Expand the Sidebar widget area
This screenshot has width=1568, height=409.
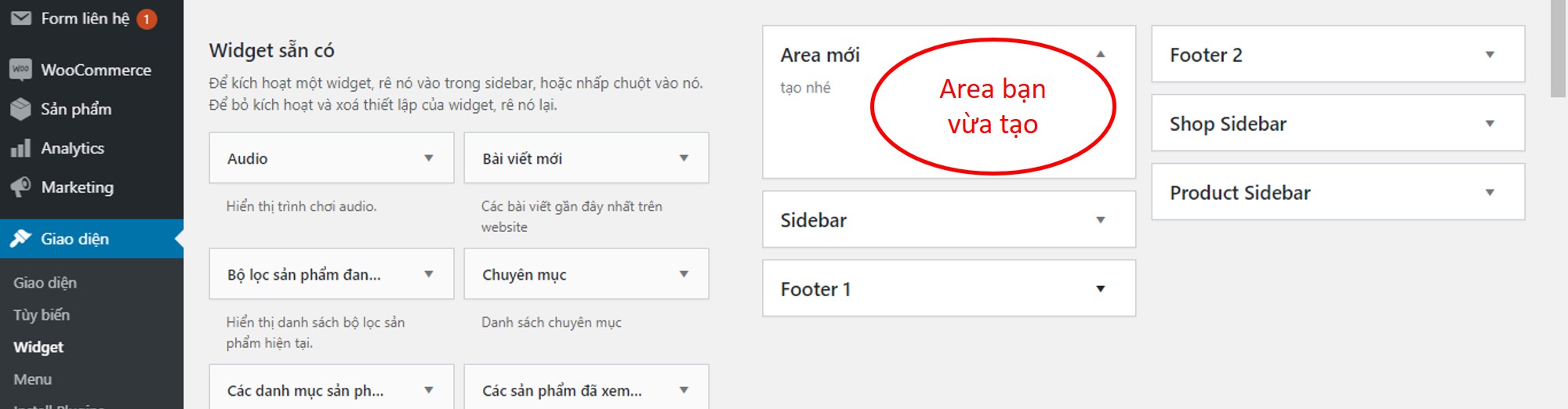click(x=1100, y=220)
